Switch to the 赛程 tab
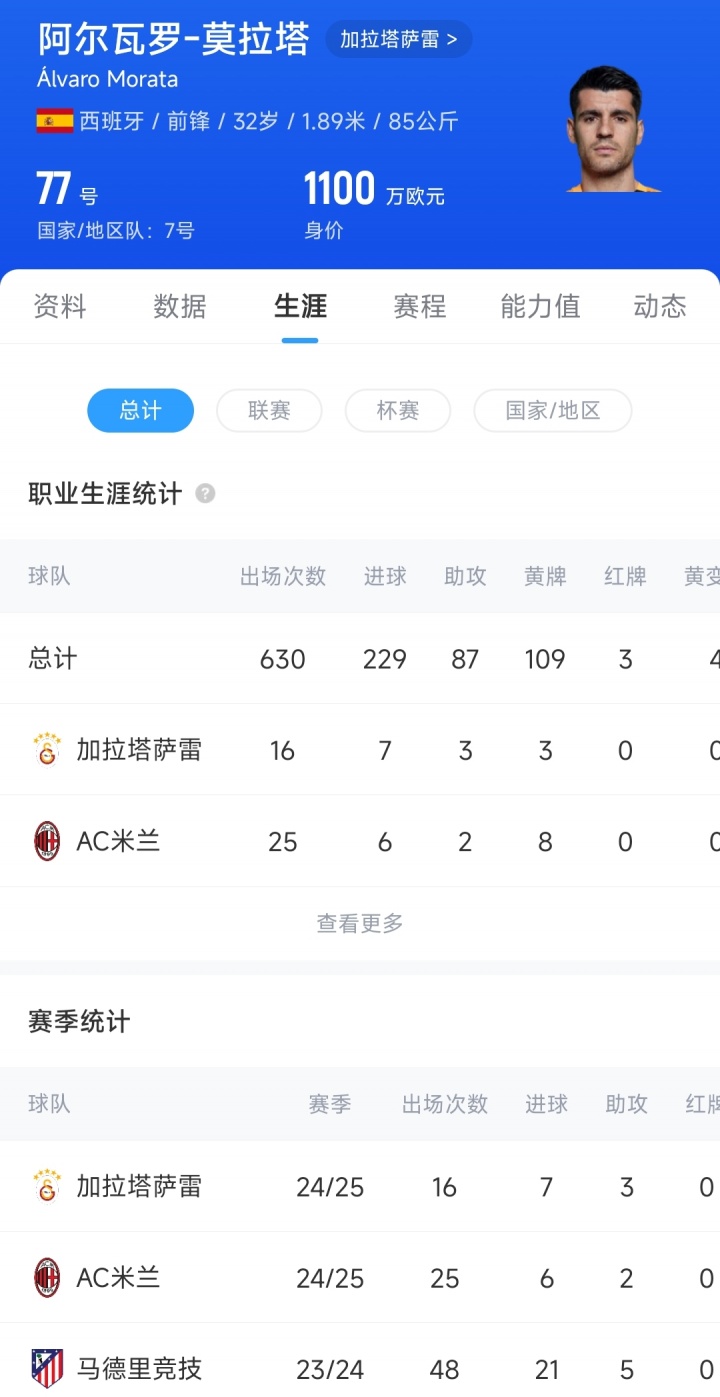Image resolution: width=720 pixels, height=1397 pixels. coord(420,306)
